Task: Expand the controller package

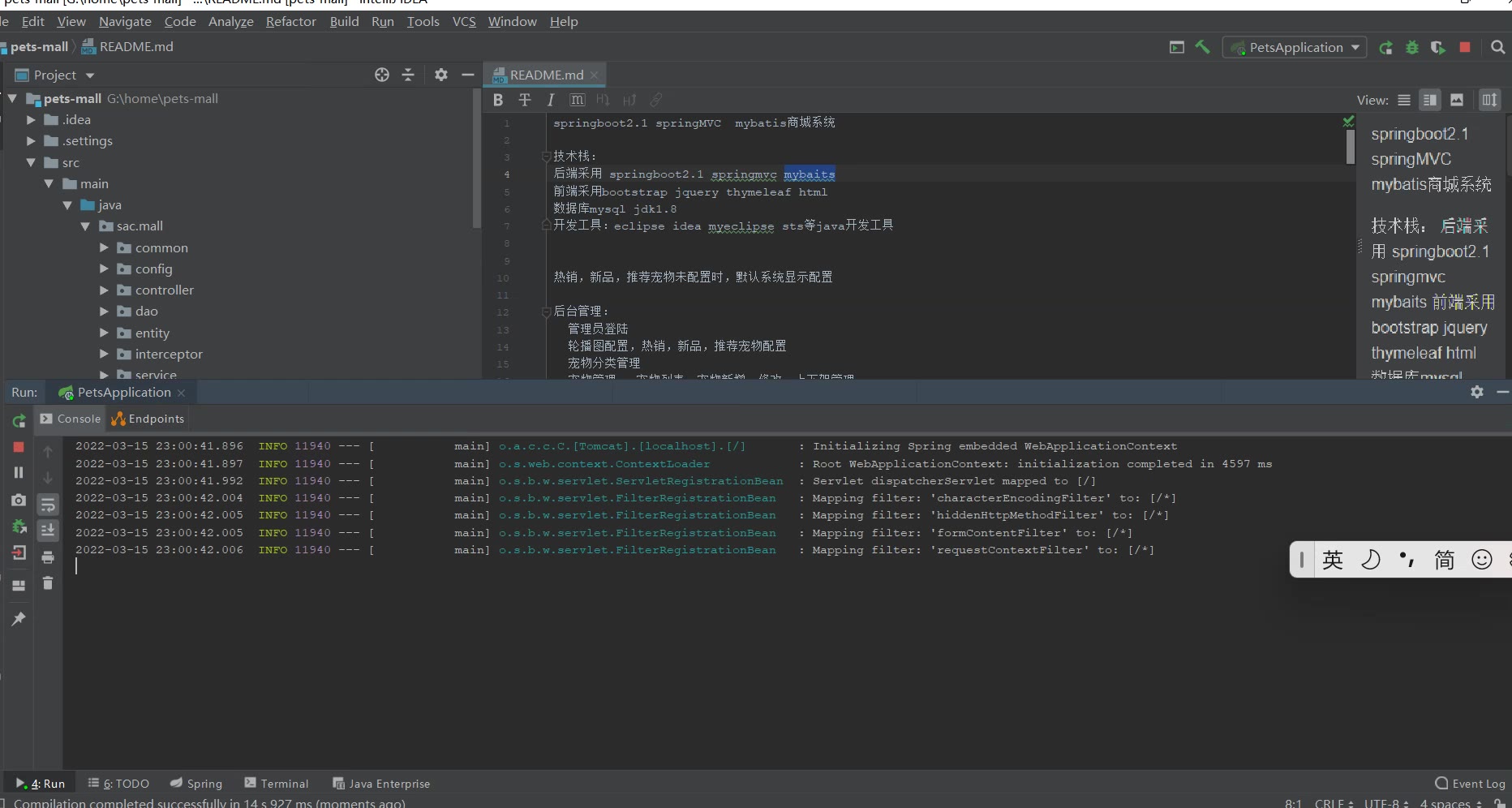Action: 104,290
